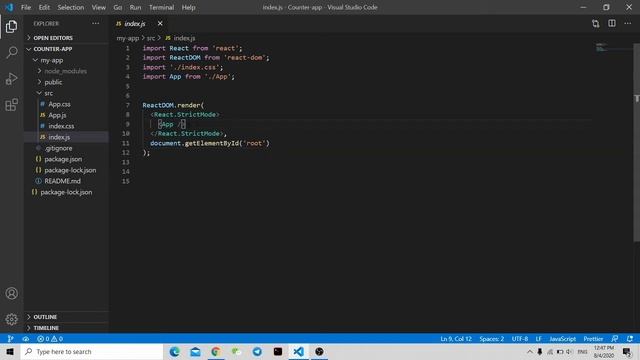Open Telegram from the taskbar
640x360 pixels.
click(257, 351)
